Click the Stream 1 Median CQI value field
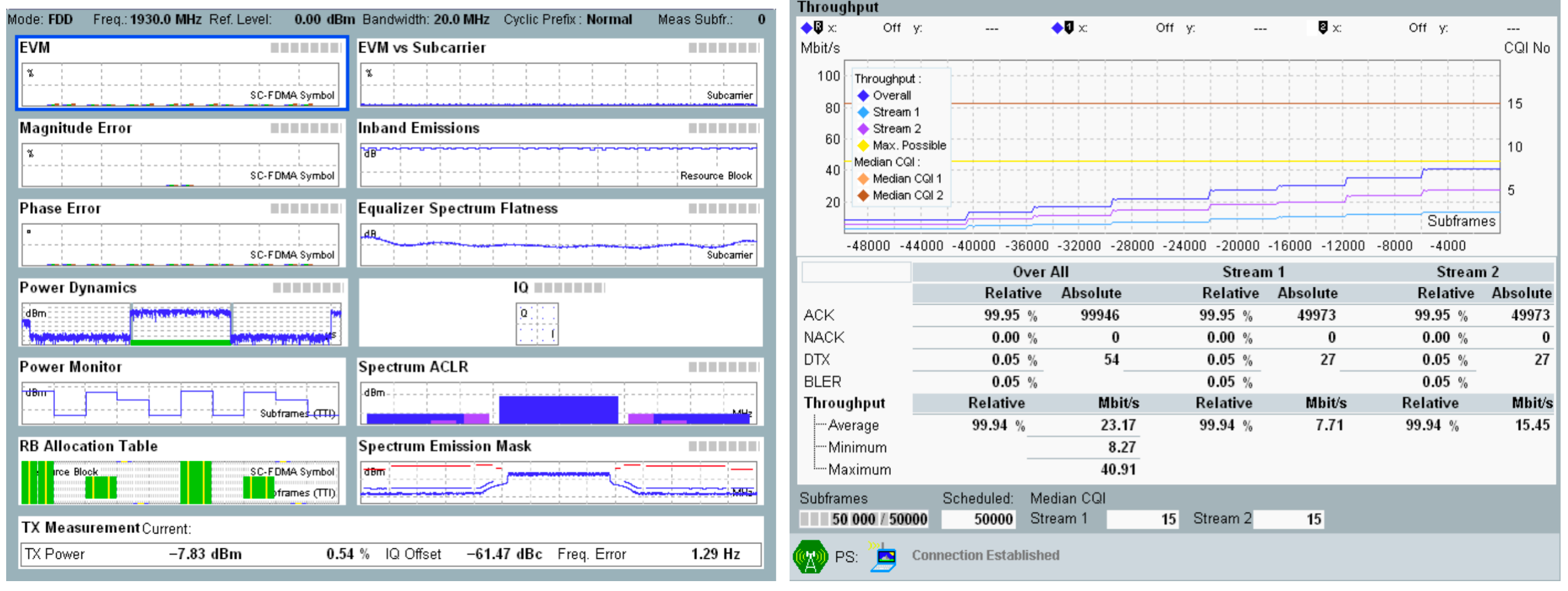Screen dimensions: 1568x591 pos(1143,519)
